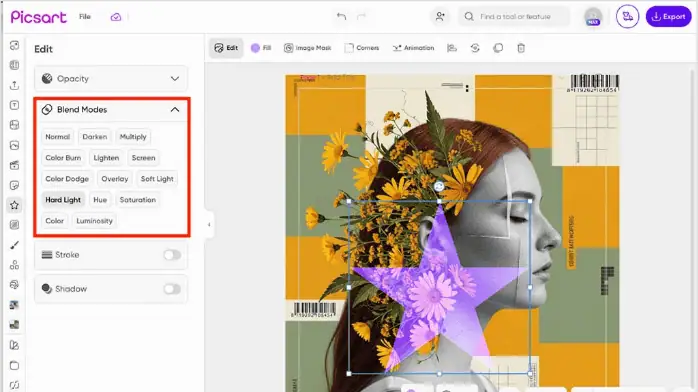Click the cloud sync status icon
The image size is (698, 392).
click(116, 17)
